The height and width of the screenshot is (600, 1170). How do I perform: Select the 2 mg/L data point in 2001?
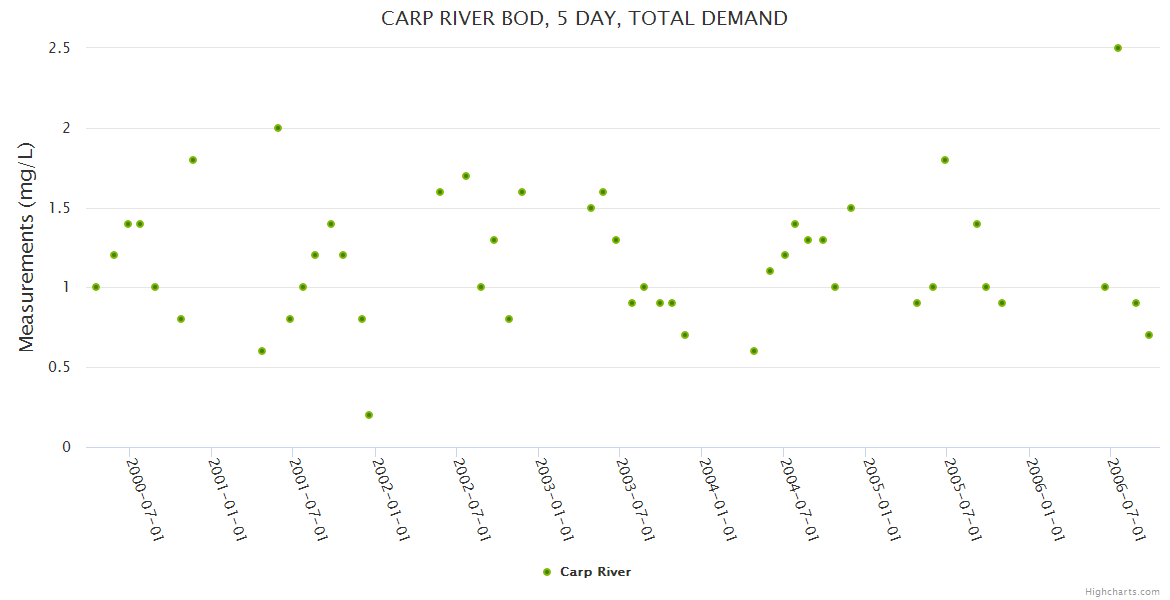[278, 128]
